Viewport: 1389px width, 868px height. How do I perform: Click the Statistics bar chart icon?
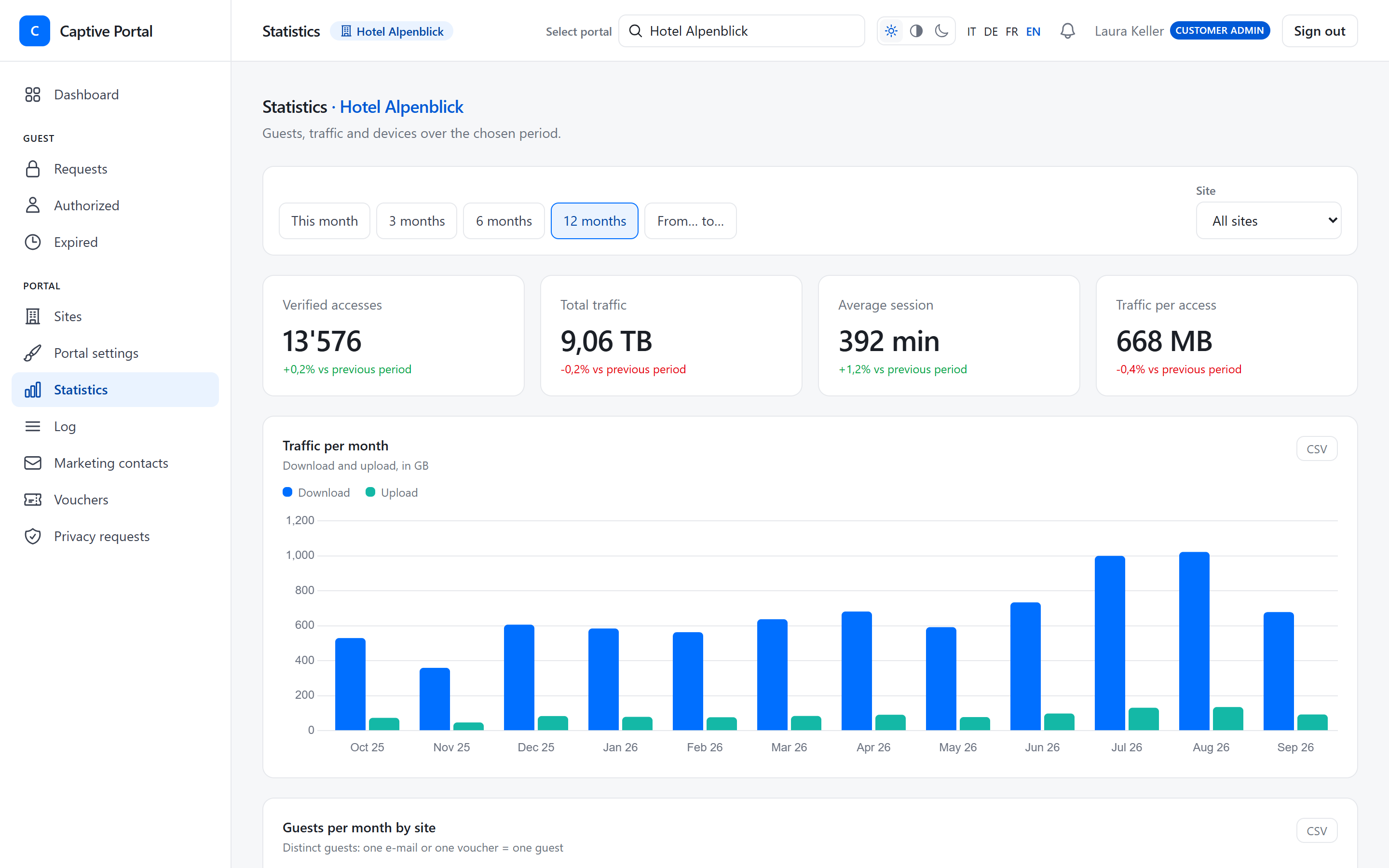(x=33, y=390)
